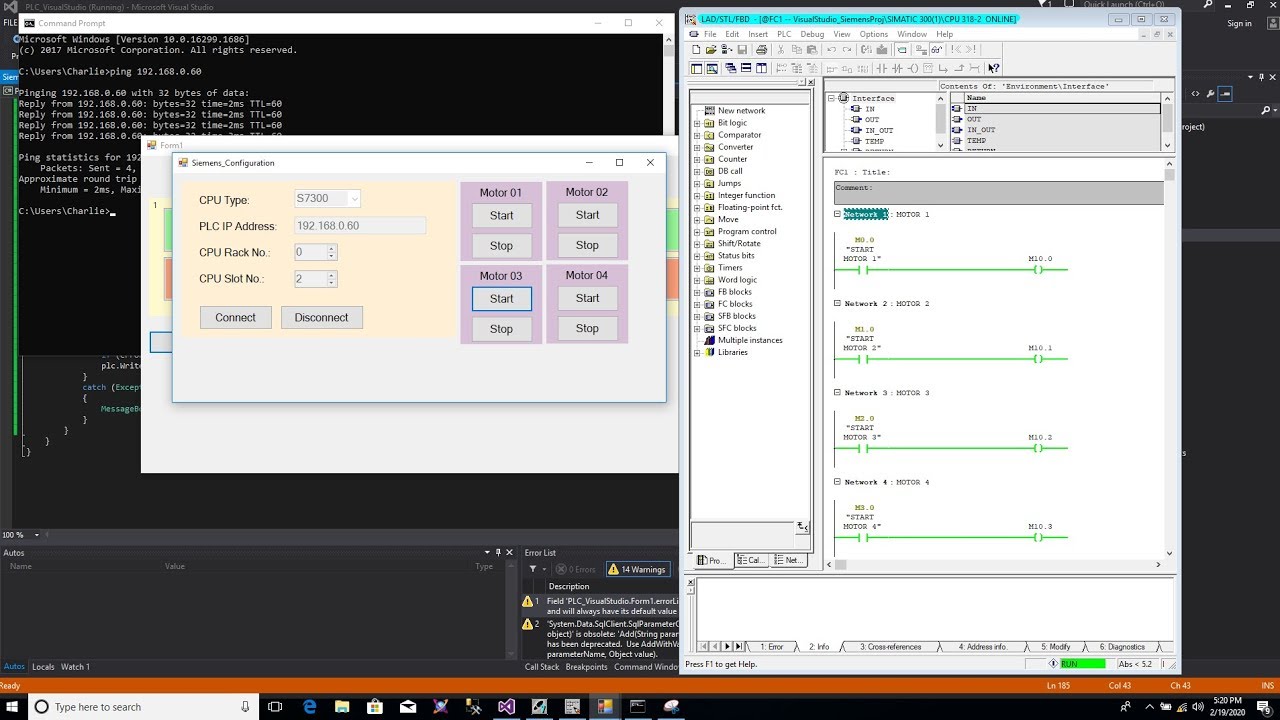This screenshot has width=1280, height=720.
Task: Click the Task View taskbar icon
Action: 277,706
